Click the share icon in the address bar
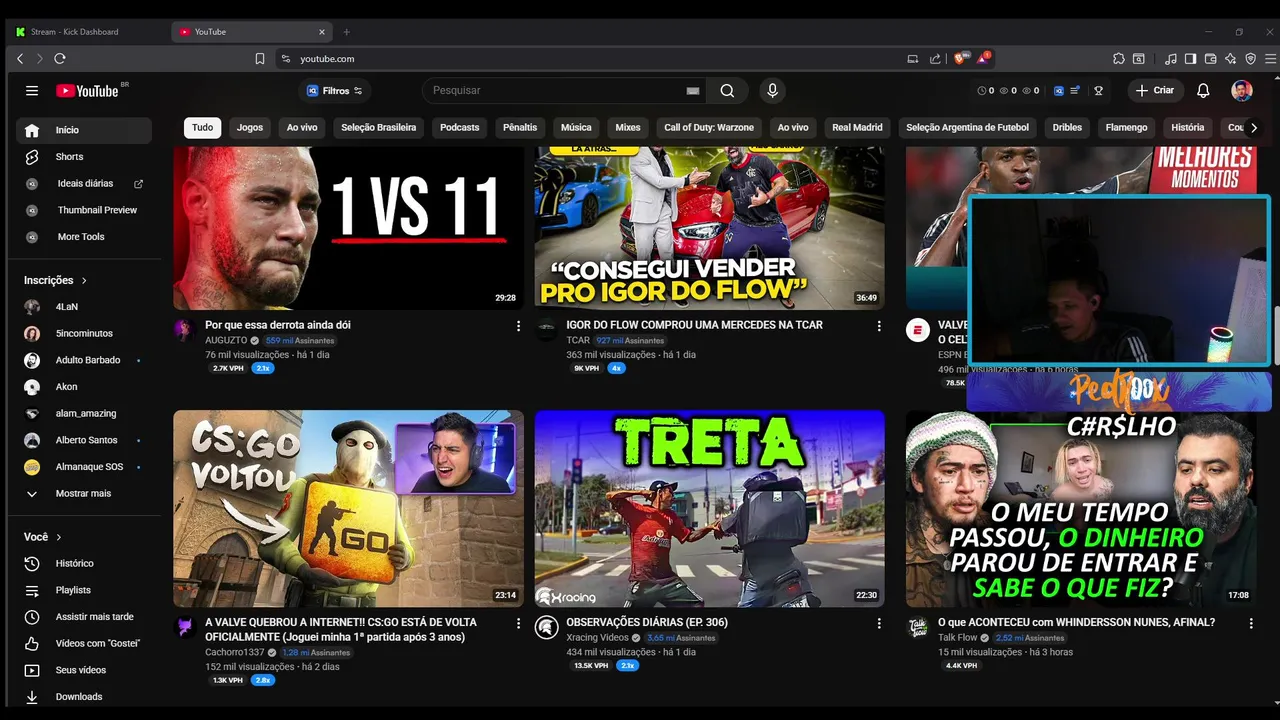Image resolution: width=1280 pixels, height=720 pixels. pos(935,59)
